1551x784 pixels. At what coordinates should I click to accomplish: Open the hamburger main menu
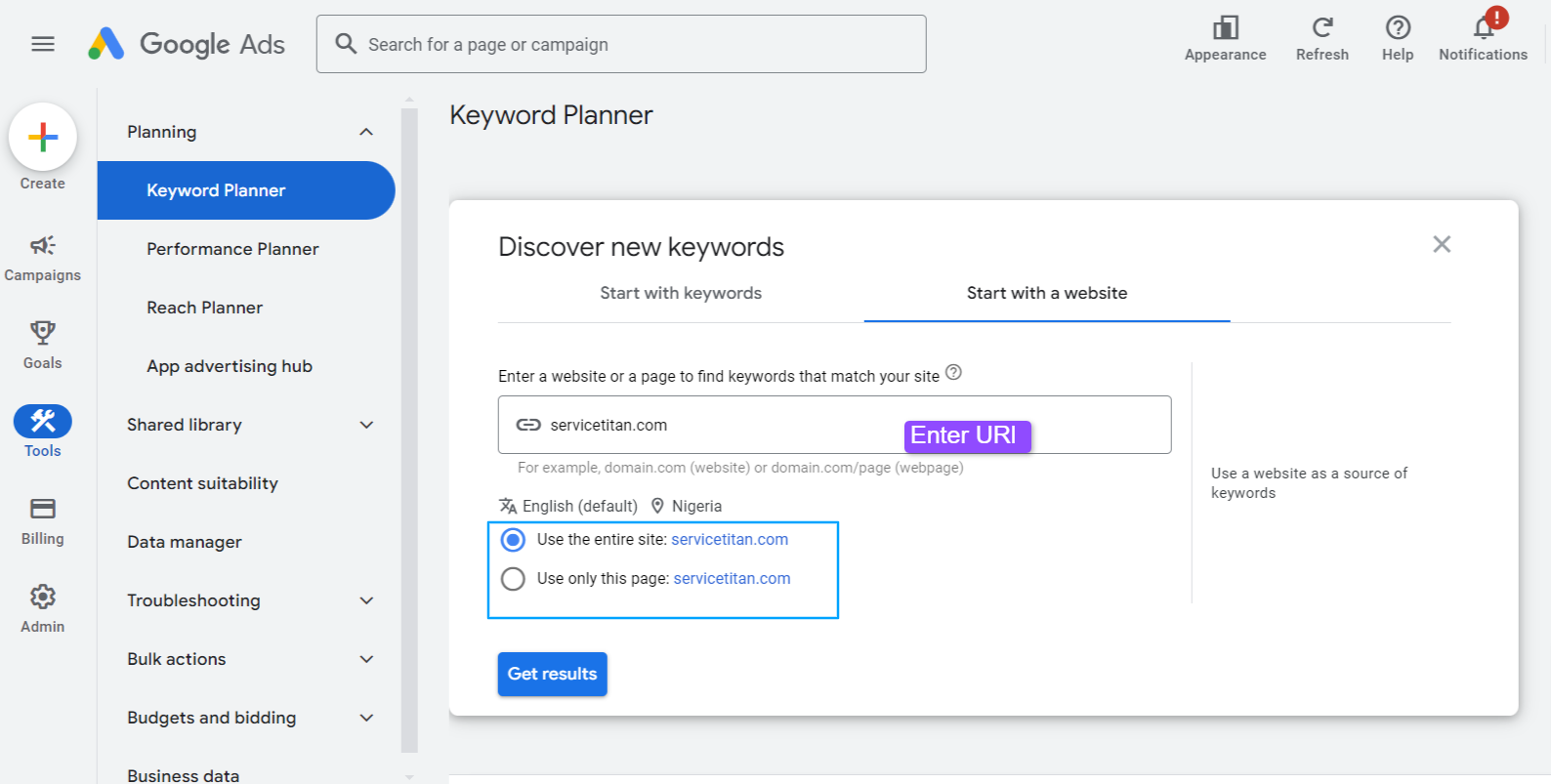(43, 44)
